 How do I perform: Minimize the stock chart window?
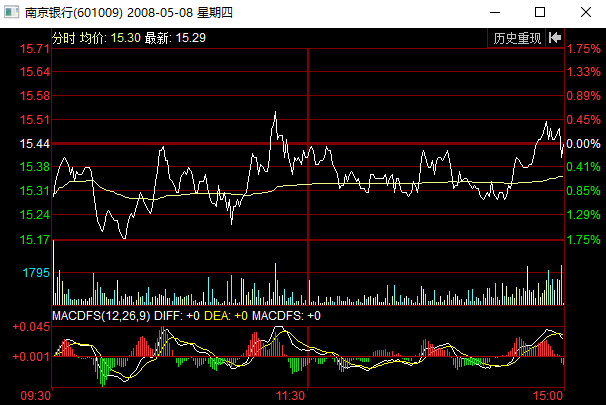[x=493, y=12]
